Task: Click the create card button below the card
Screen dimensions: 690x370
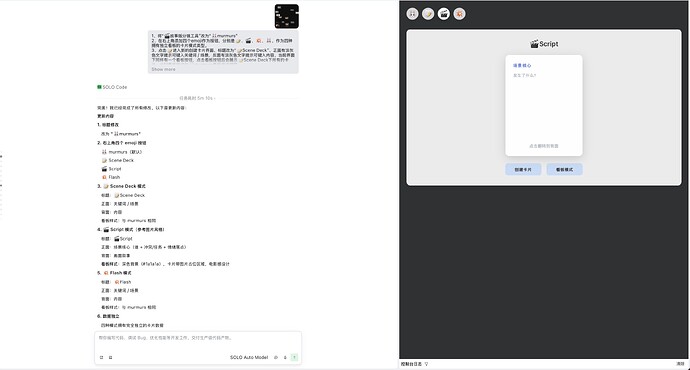Action: [x=523, y=169]
